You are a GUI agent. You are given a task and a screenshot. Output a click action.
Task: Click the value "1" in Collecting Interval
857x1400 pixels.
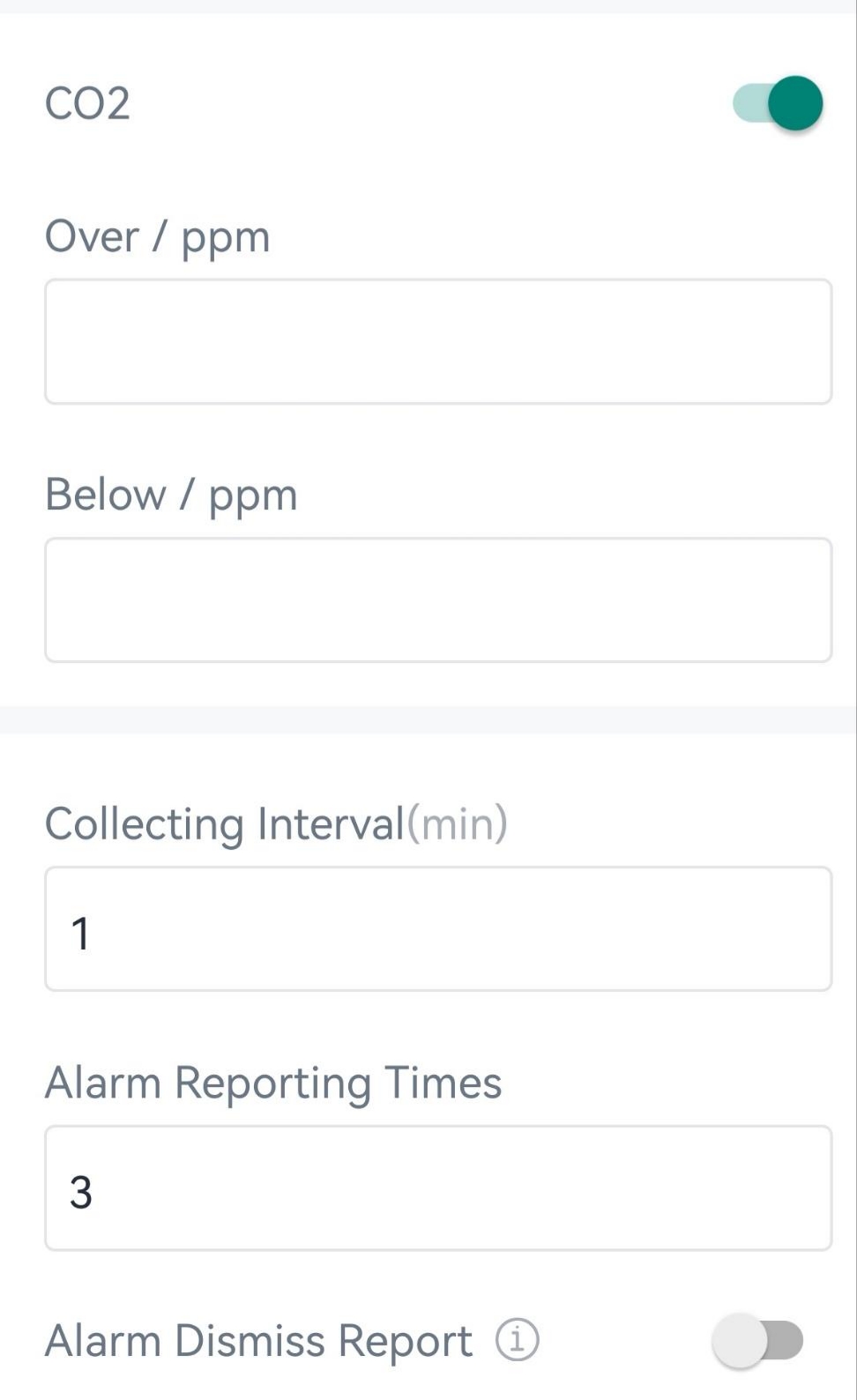(80, 934)
